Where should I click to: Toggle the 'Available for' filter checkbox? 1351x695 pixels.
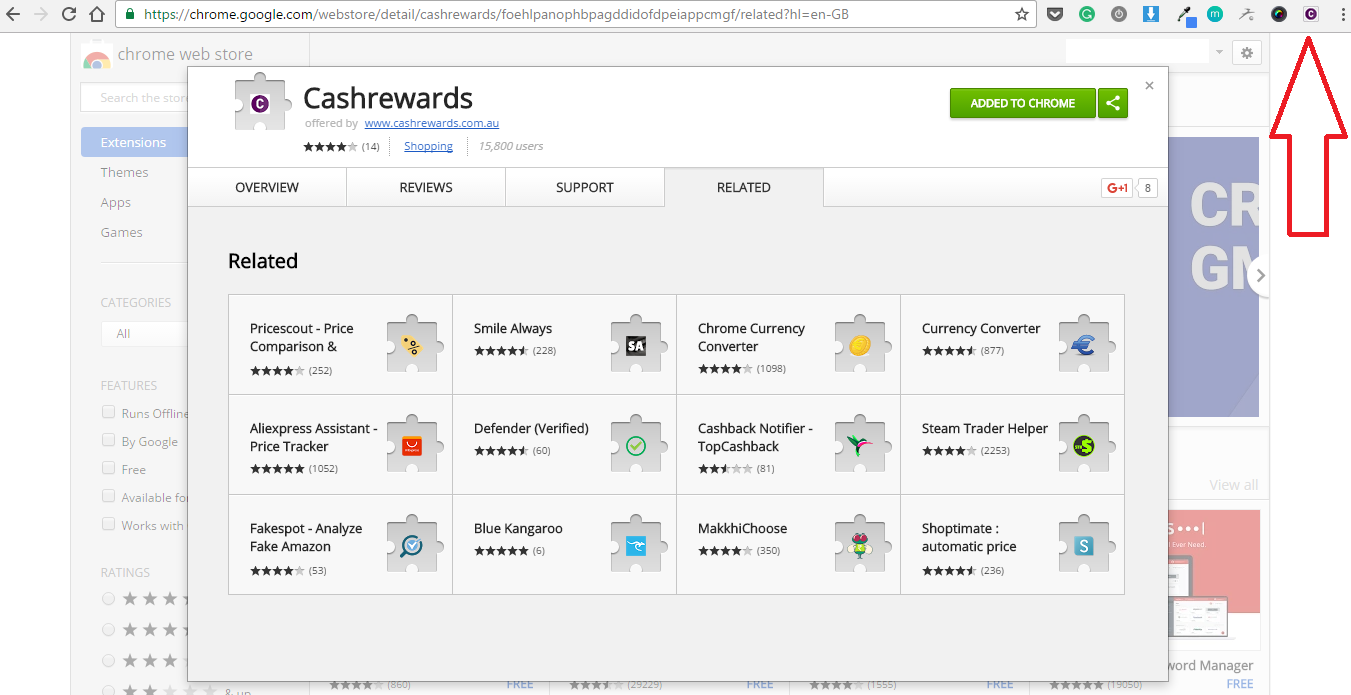click(x=108, y=496)
